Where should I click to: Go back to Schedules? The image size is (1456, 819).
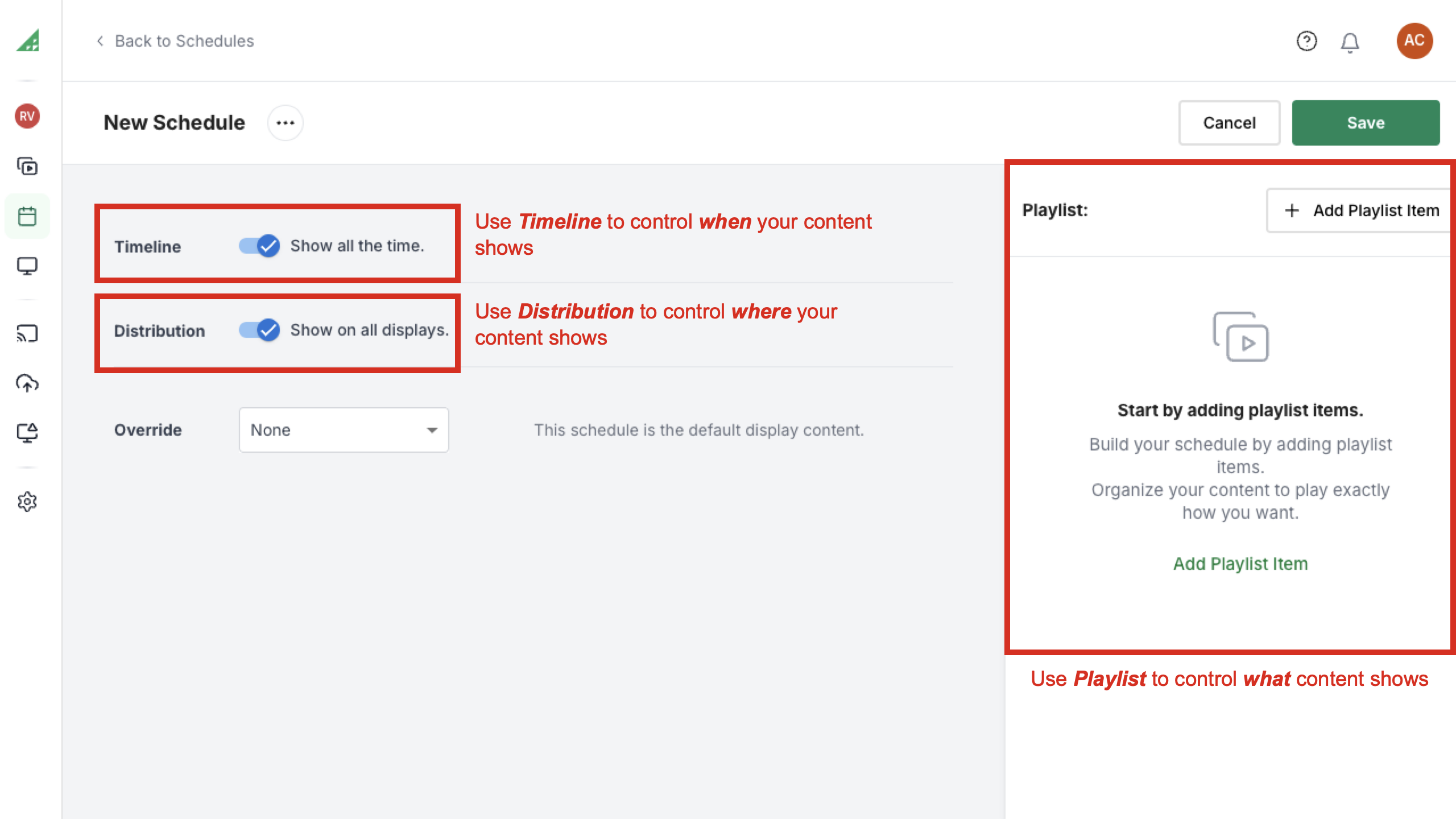pos(175,41)
